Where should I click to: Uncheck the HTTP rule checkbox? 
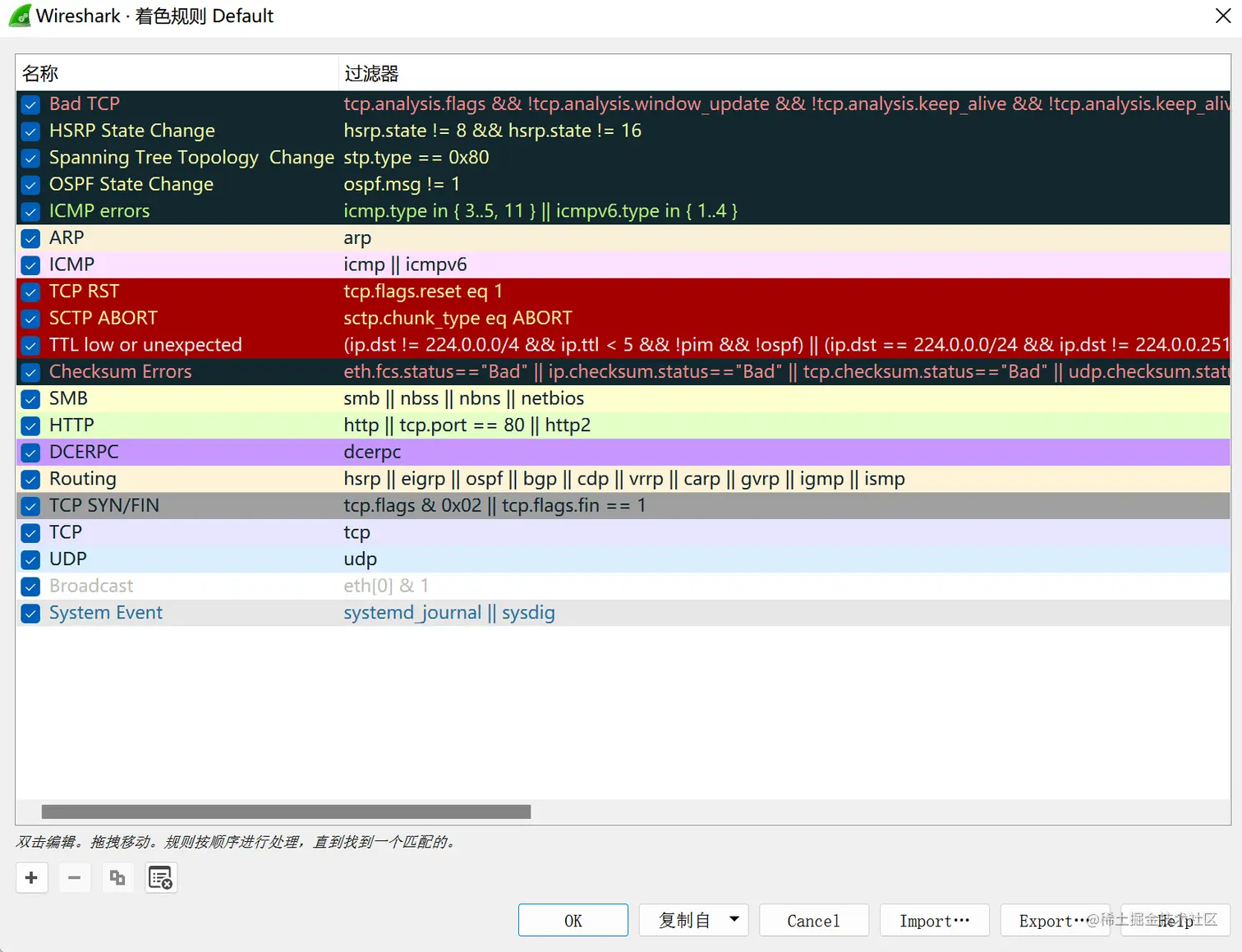click(30, 425)
